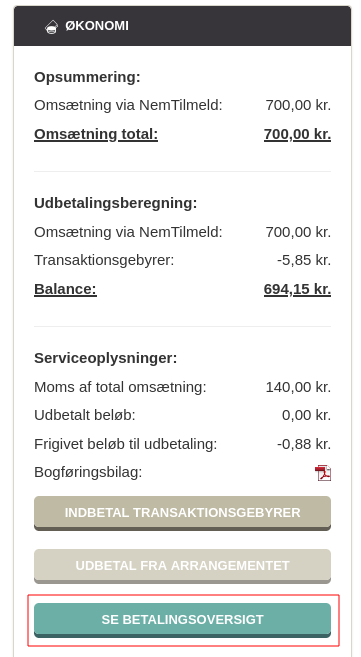This screenshot has width=361, height=657.
Task: Click the underlined 700,00 kr. total amount
Action: [297, 135]
